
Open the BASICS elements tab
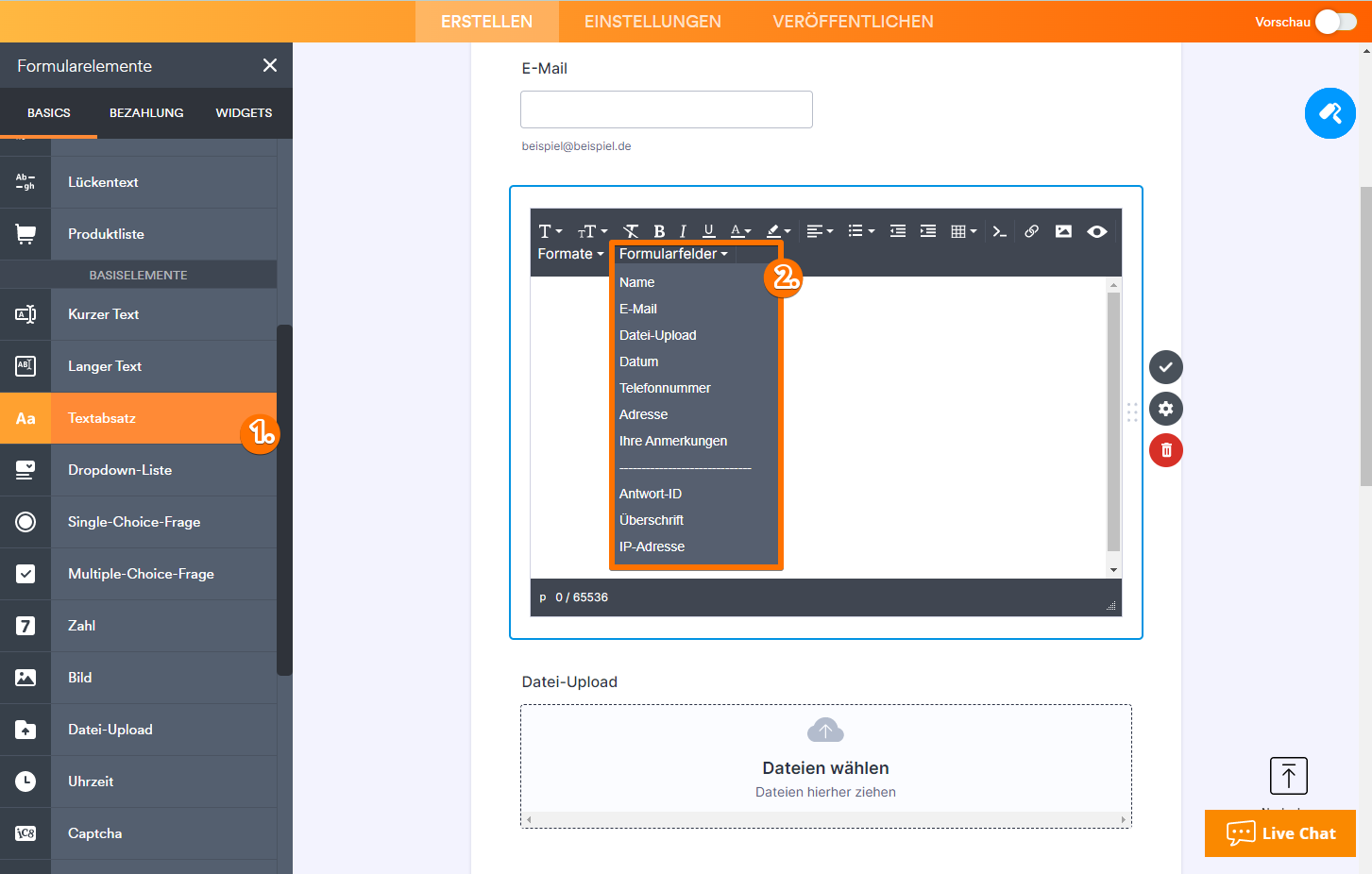[x=49, y=112]
